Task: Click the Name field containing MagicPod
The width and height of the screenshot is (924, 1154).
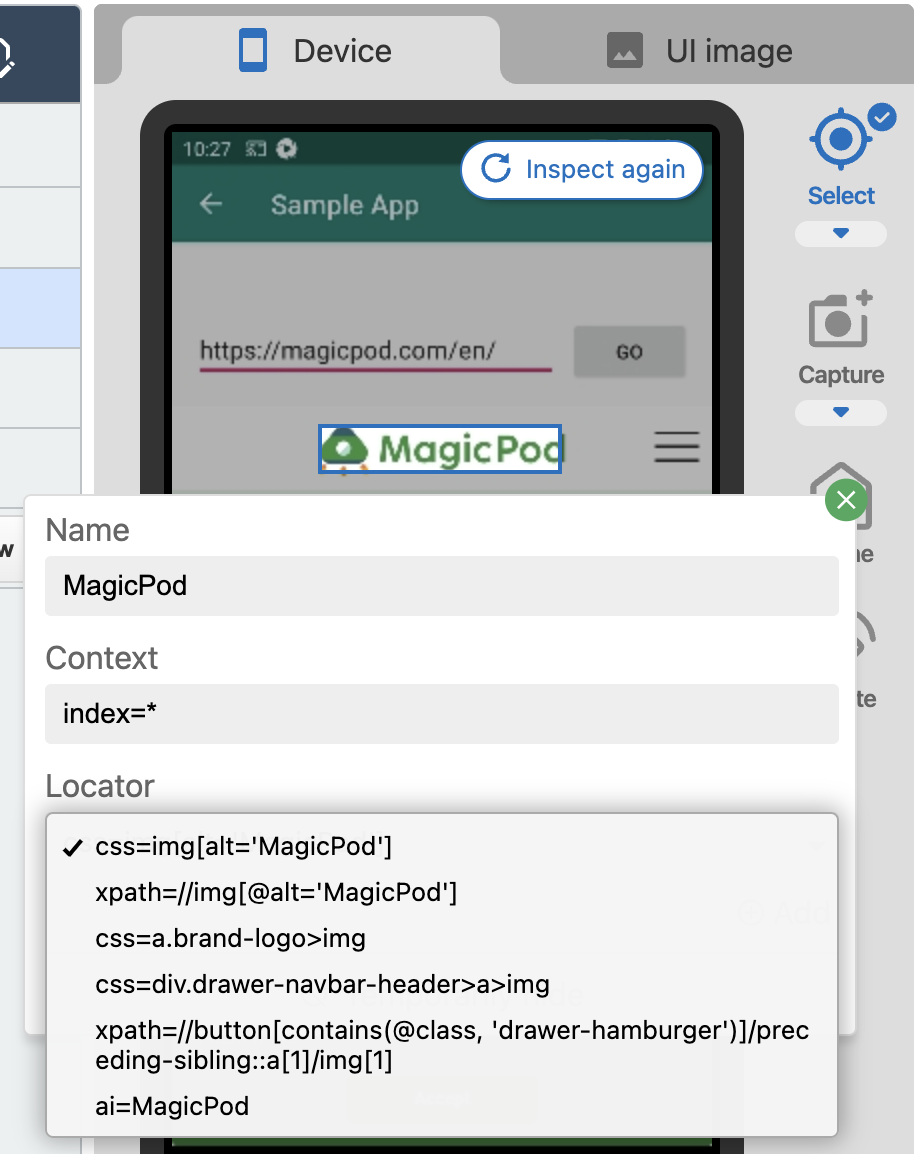Action: [441, 585]
